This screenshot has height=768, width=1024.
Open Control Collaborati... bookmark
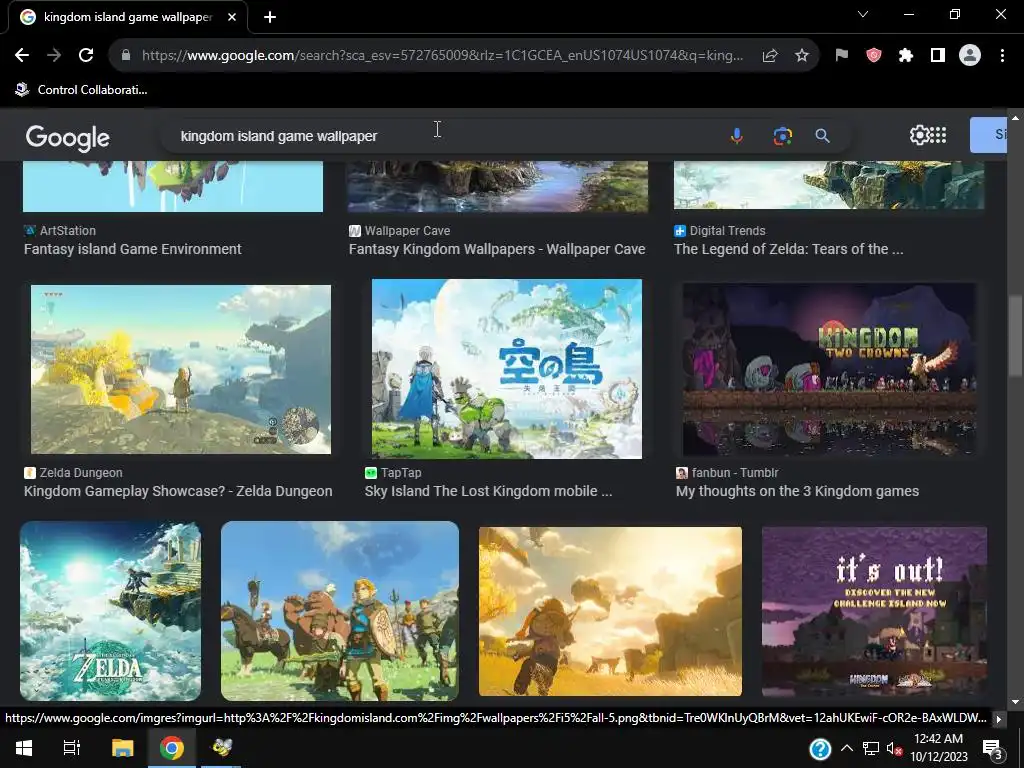tap(82, 89)
